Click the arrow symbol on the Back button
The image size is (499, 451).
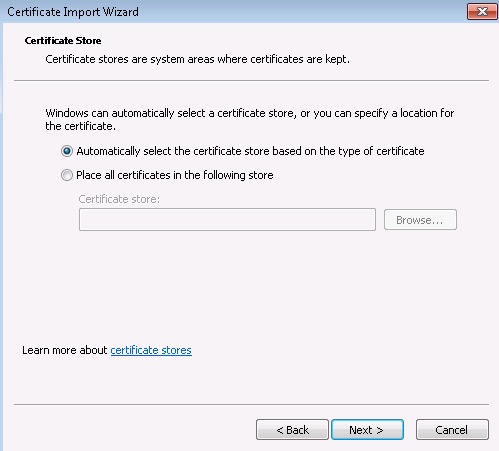coord(280,430)
